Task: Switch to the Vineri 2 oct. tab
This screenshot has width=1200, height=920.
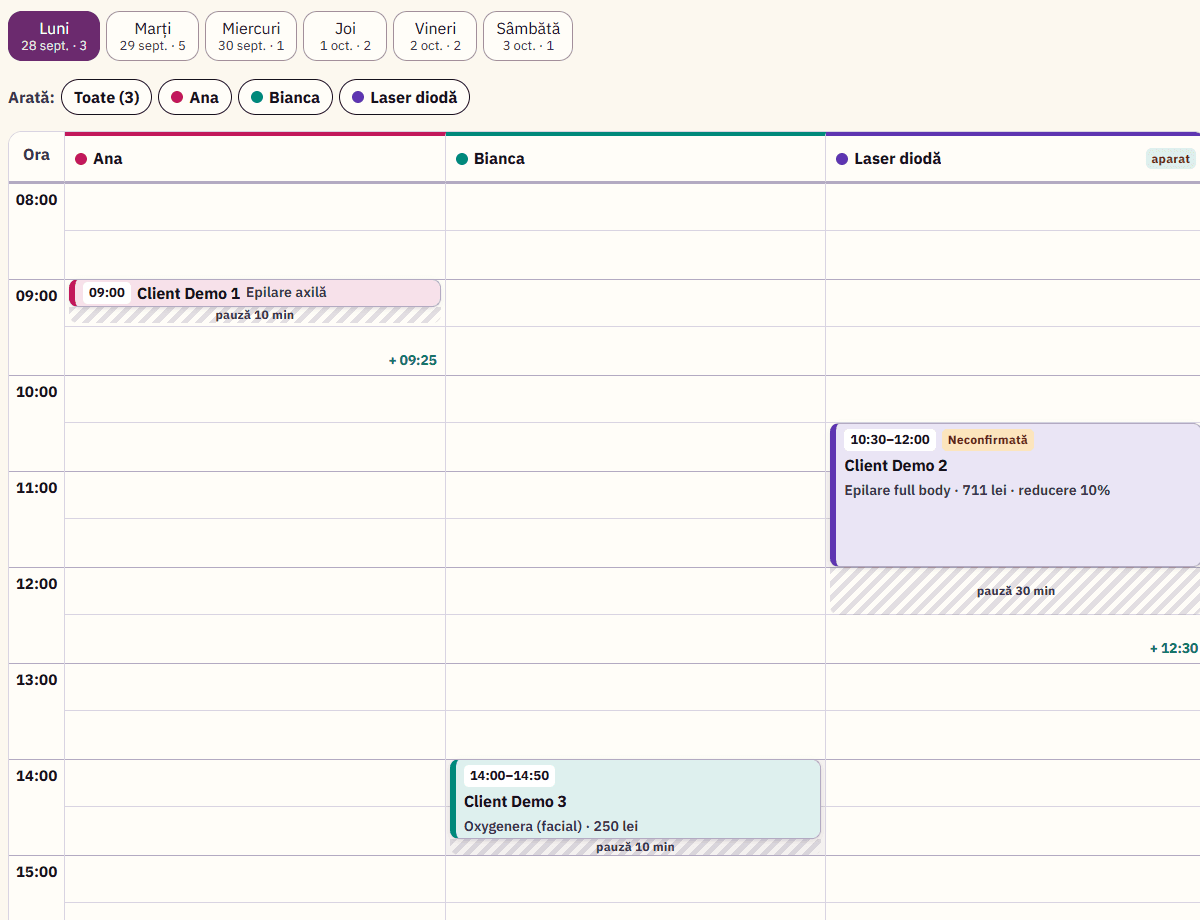Action: point(435,36)
